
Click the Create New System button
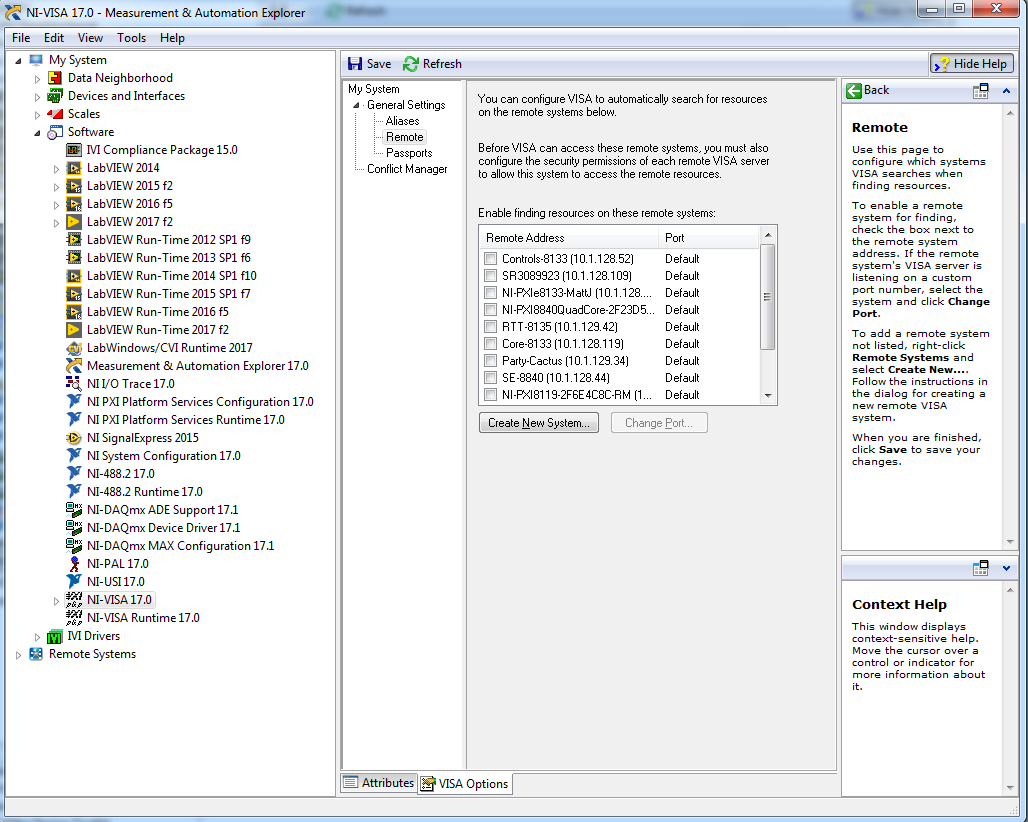[539, 423]
